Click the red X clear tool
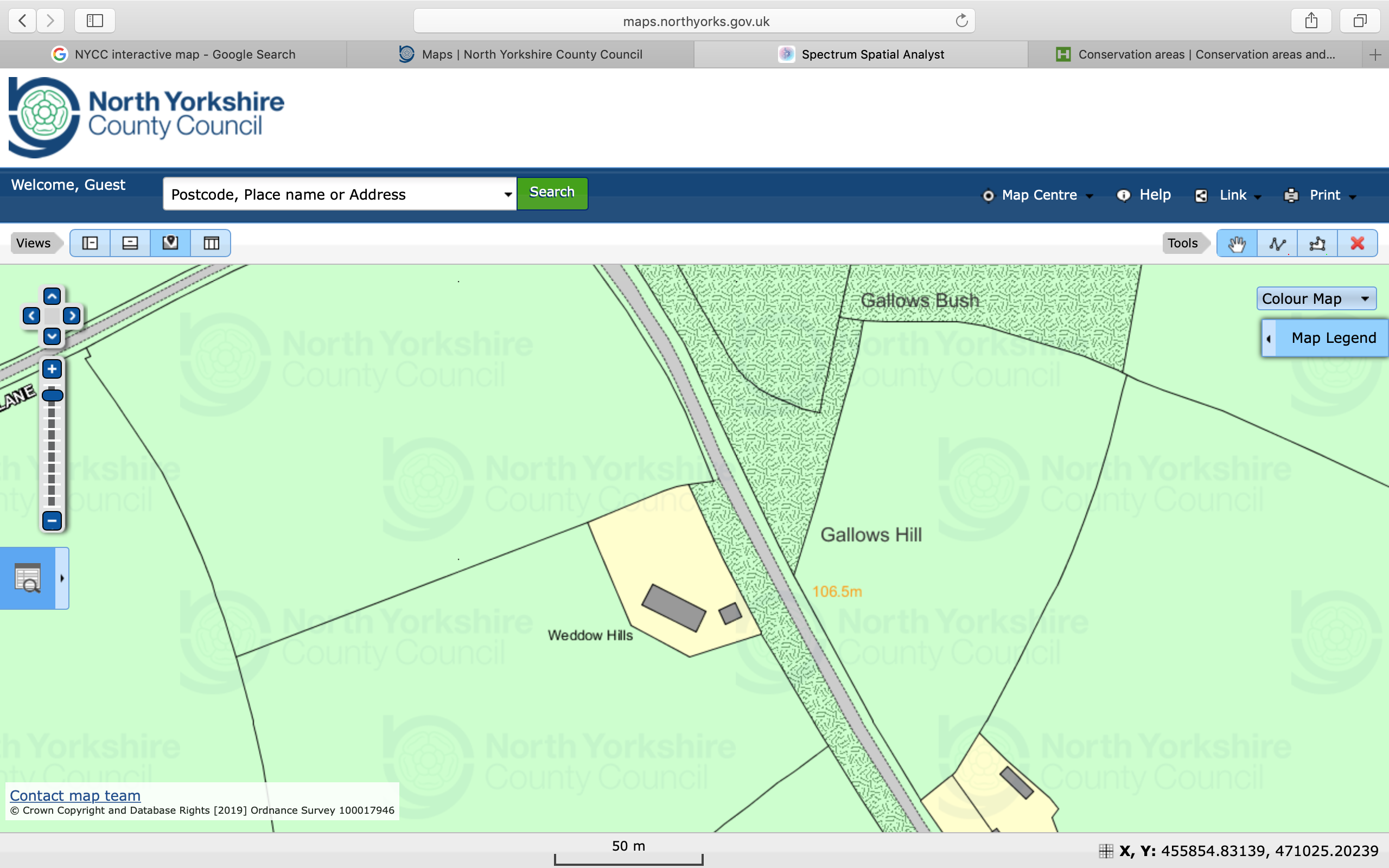 (x=1358, y=244)
